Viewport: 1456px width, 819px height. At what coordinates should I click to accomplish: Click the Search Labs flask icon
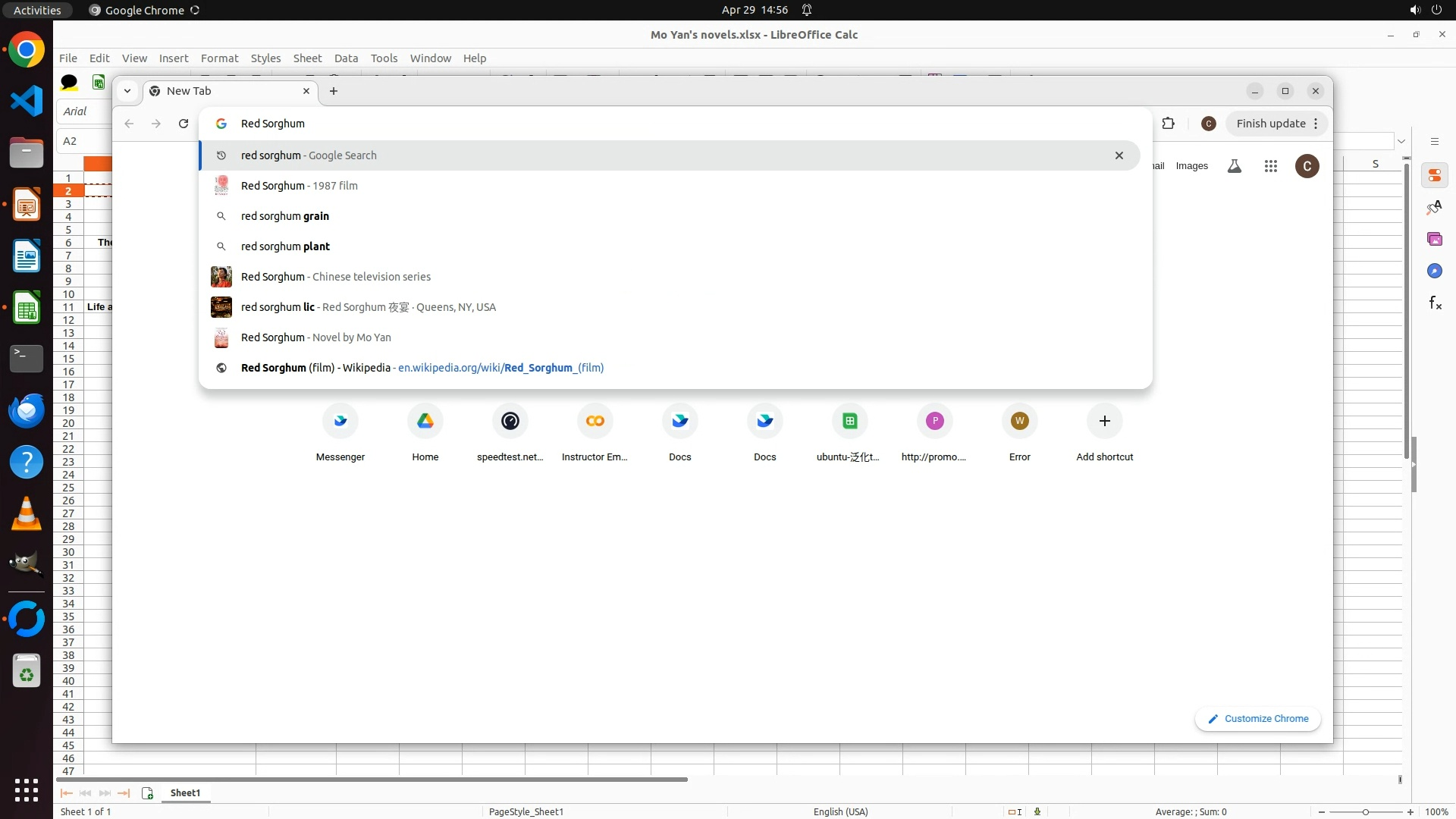click(x=1235, y=166)
